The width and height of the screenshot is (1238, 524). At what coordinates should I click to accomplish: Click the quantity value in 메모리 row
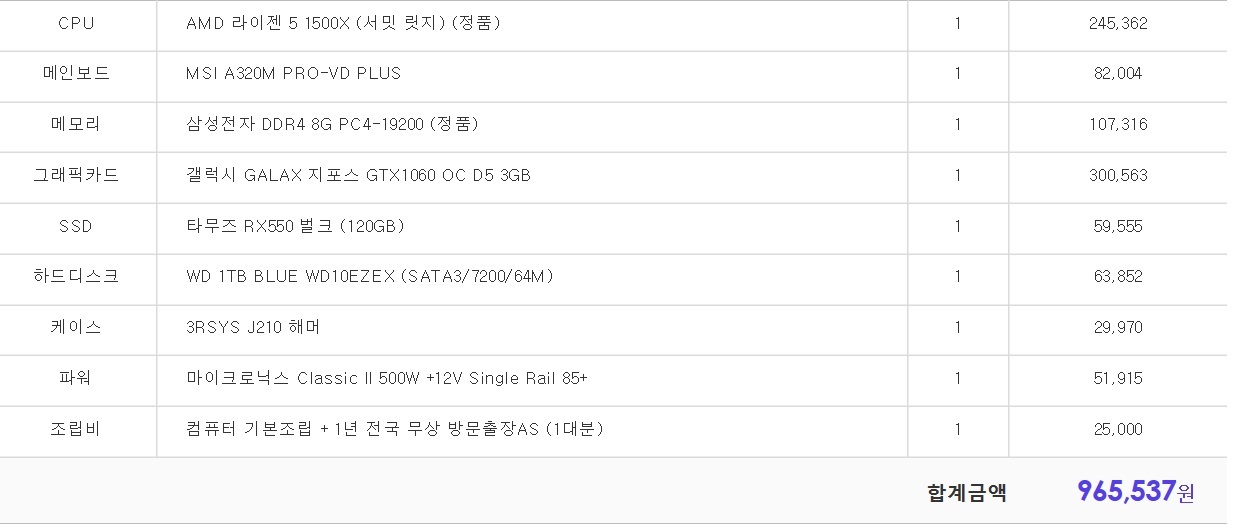(x=958, y=124)
